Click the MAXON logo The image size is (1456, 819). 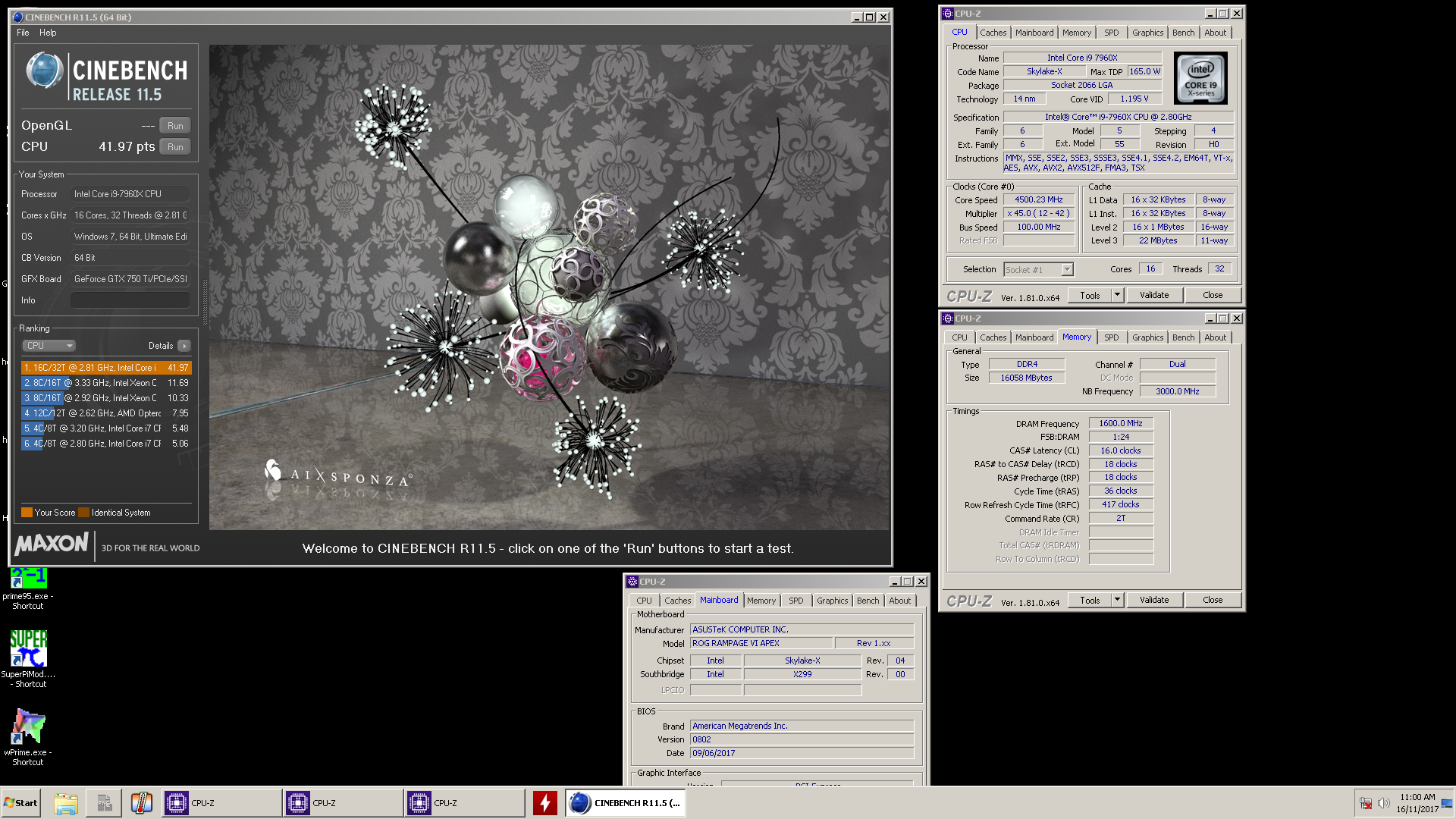[52, 544]
